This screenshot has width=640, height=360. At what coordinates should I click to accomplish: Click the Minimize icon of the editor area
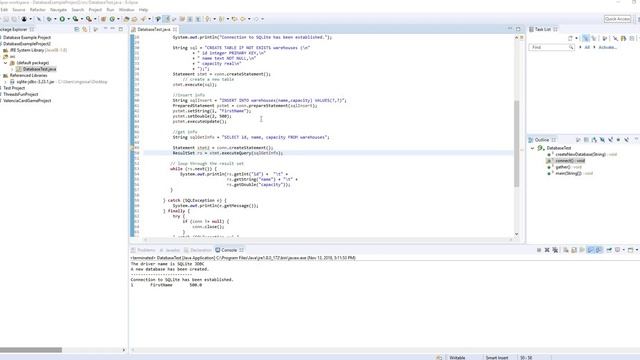(510, 29)
